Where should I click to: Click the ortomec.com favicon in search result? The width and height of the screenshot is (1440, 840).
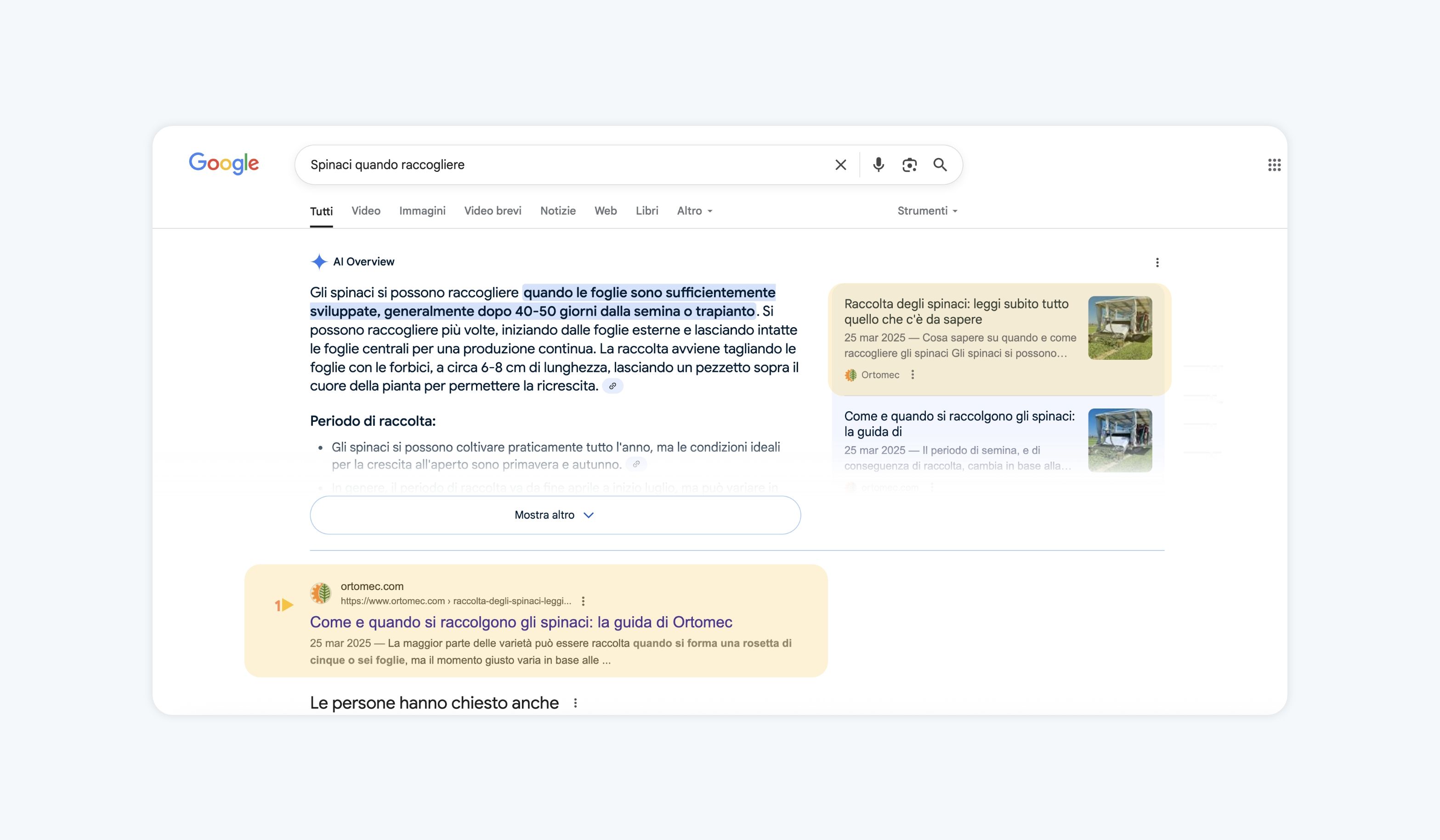click(x=321, y=593)
